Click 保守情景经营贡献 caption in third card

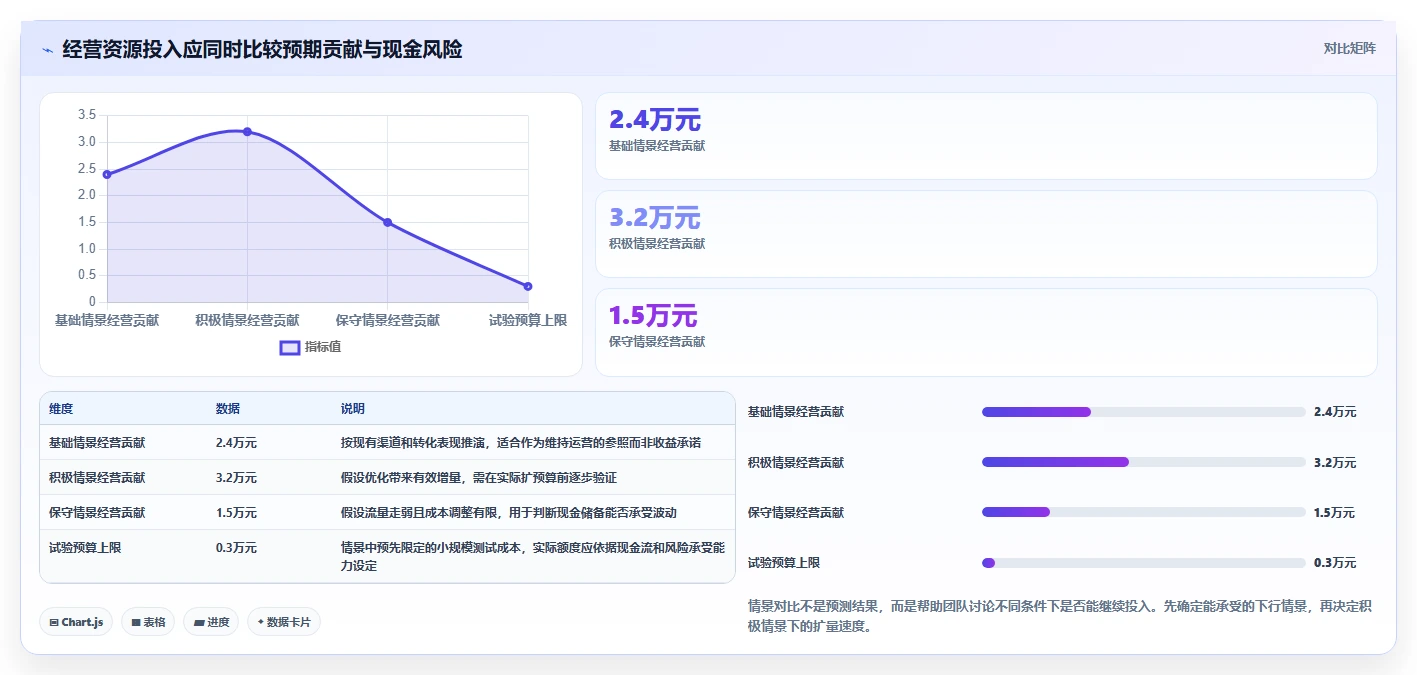click(657, 342)
